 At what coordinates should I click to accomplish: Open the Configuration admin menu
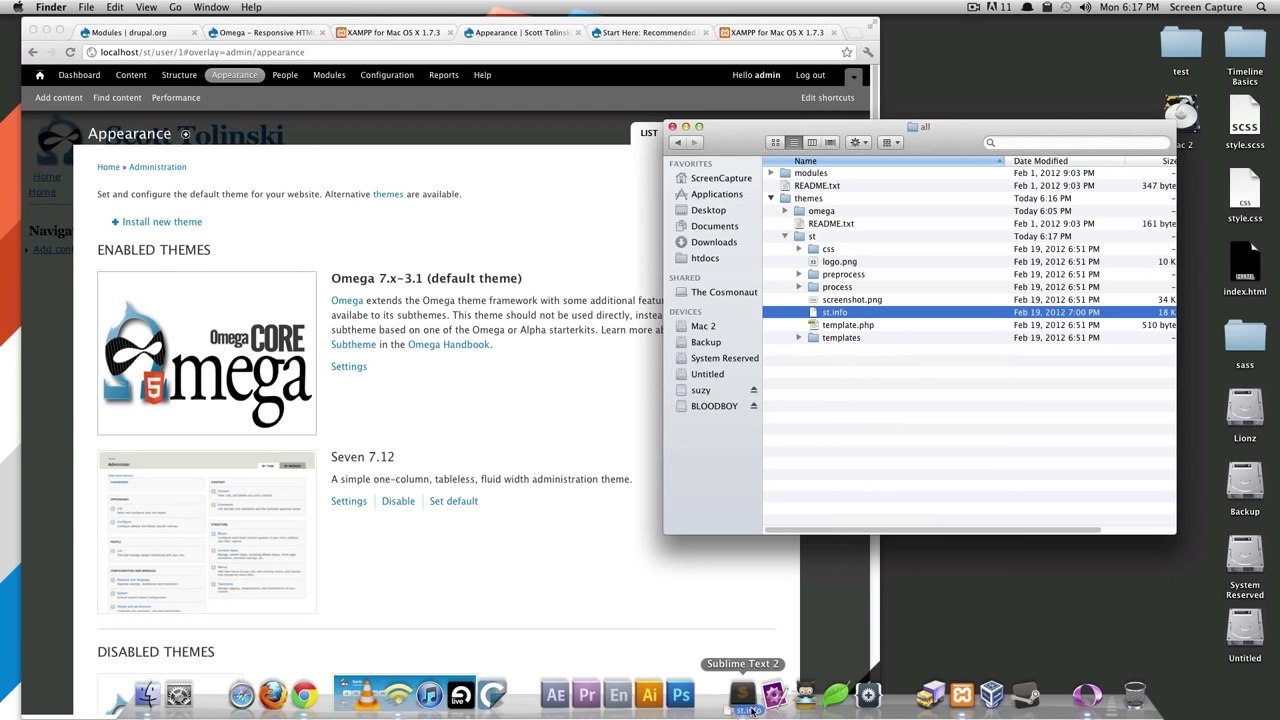pyautogui.click(x=387, y=75)
